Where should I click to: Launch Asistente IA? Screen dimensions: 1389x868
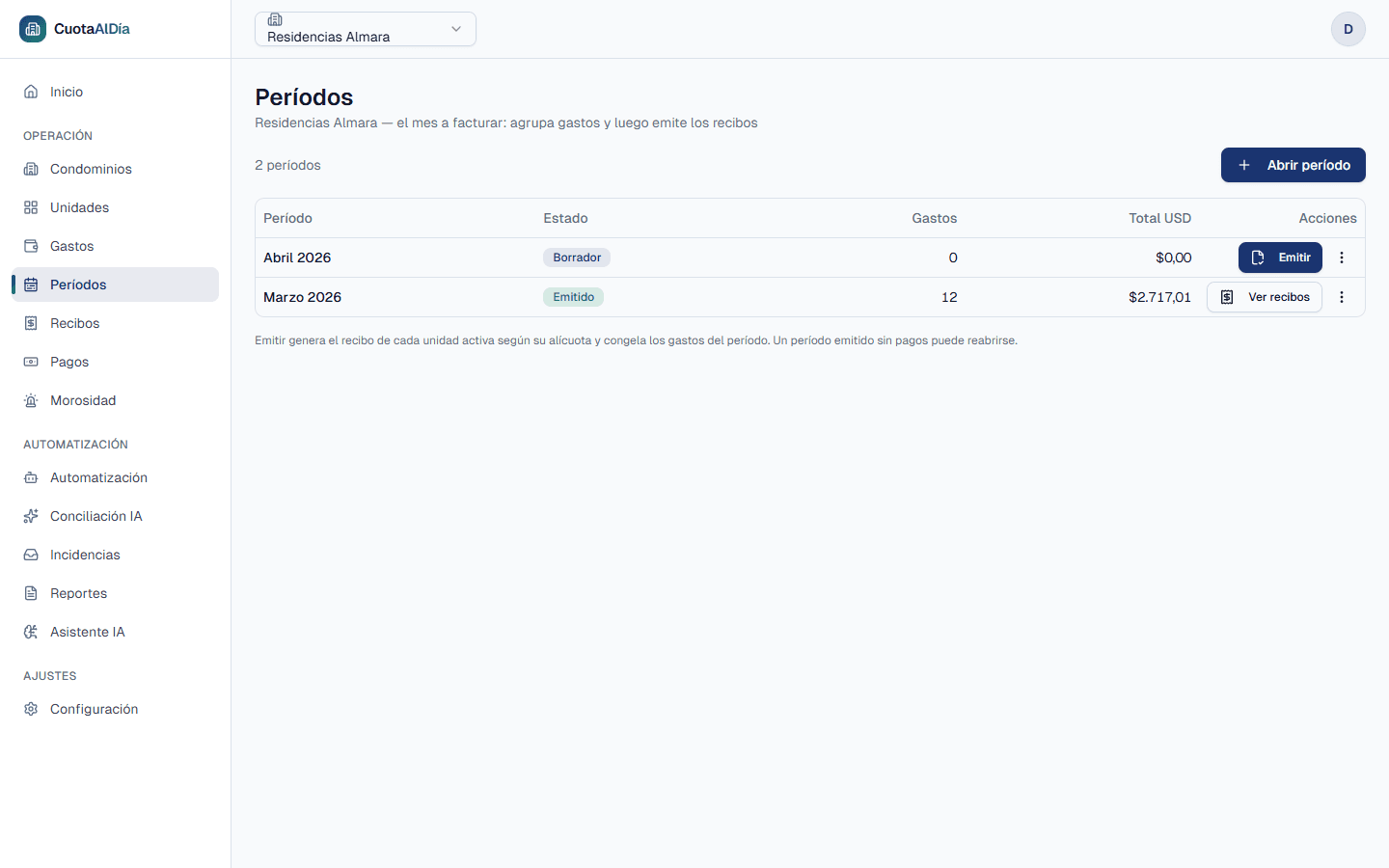pos(116,632)
